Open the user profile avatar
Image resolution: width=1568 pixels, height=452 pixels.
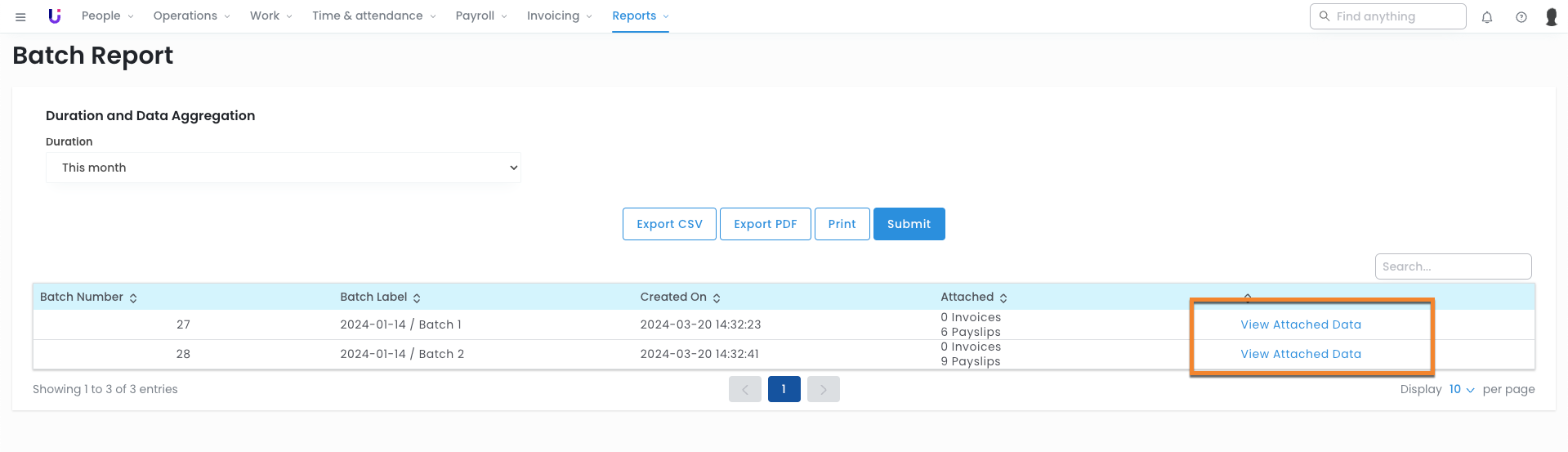(x=1551, y=17)
